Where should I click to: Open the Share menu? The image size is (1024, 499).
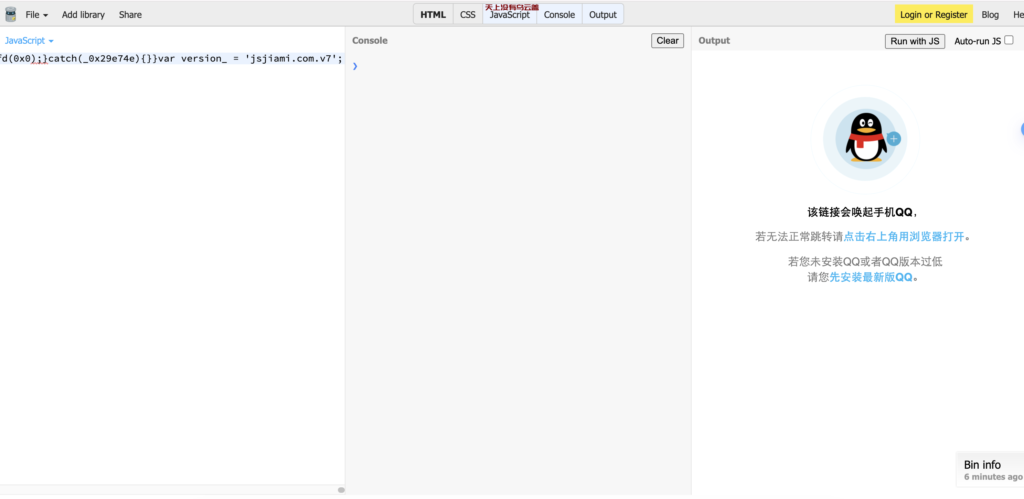pos(130,14)
